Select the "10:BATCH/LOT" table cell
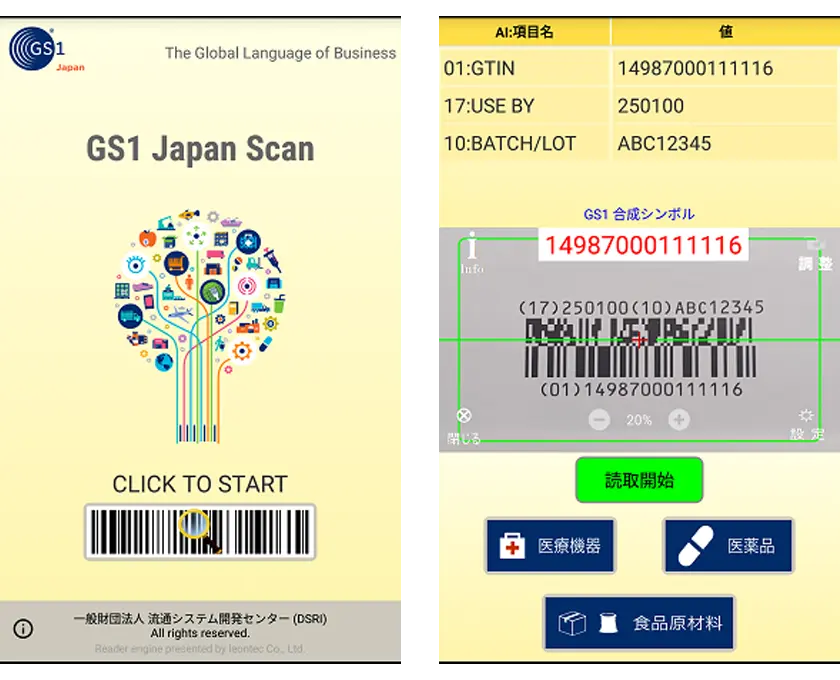The width and height of the screenshot is (840, 680). click(x=524, y=143)
